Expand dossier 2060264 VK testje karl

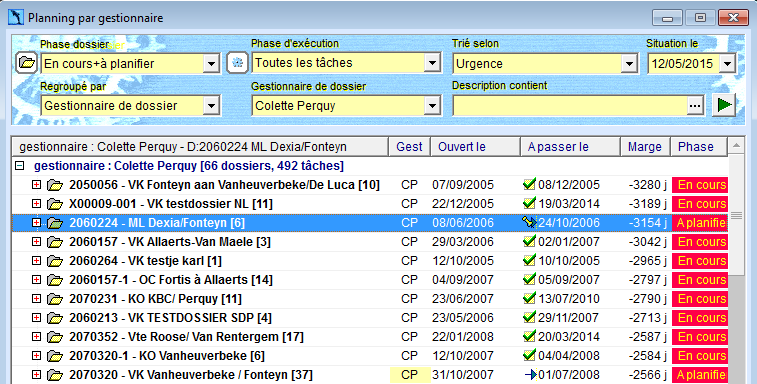(36, 260)
